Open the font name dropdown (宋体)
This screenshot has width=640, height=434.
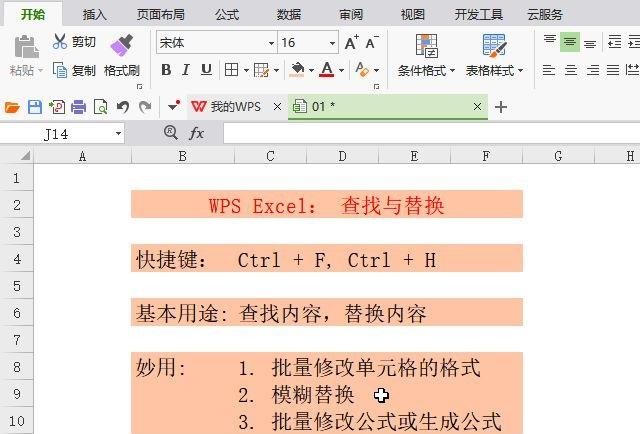271,43
